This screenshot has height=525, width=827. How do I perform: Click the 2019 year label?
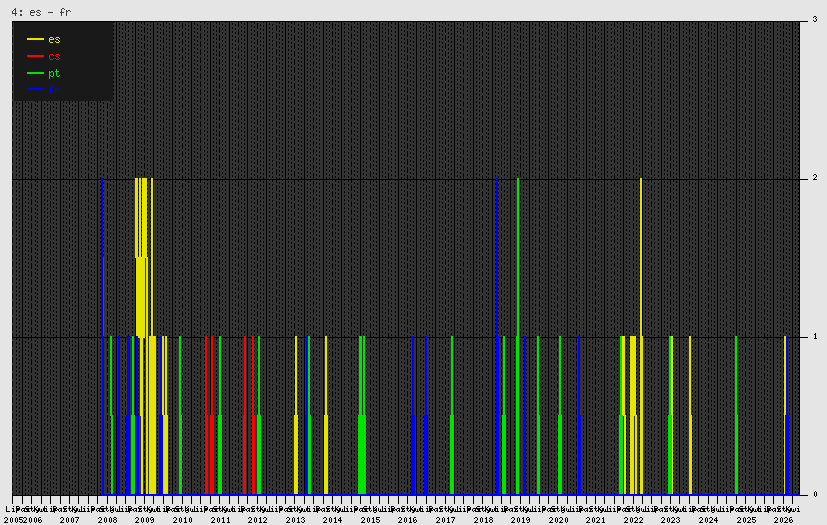(521, 520)
